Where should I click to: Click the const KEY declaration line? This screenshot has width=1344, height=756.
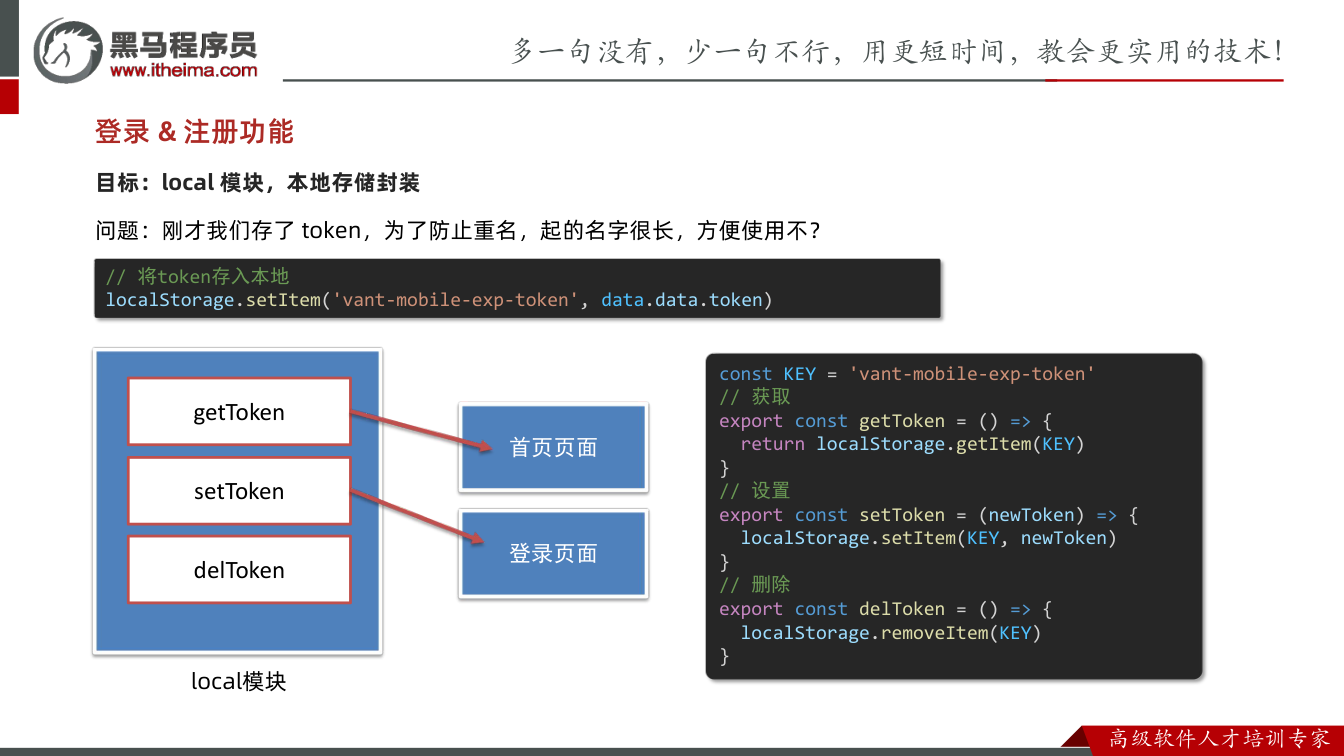tap(907, 374)
